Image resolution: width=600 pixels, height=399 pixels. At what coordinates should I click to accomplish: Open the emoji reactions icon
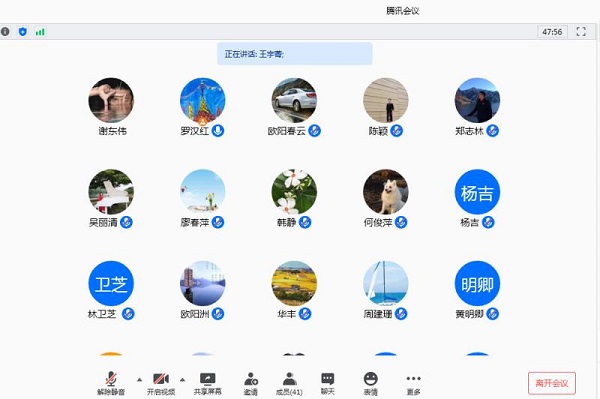coord(370,384)
